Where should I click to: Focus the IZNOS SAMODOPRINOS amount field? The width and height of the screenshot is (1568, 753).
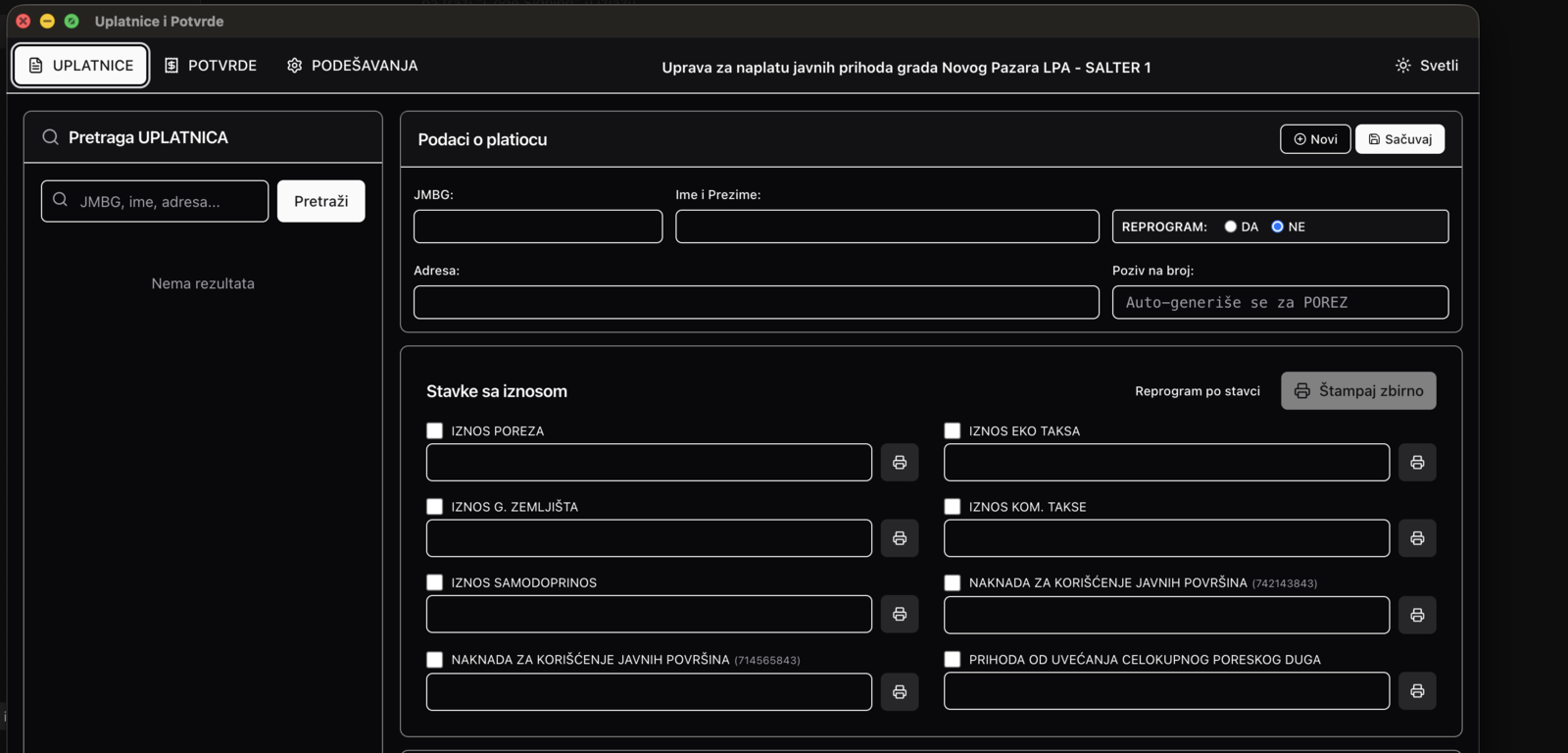[649, 614]
